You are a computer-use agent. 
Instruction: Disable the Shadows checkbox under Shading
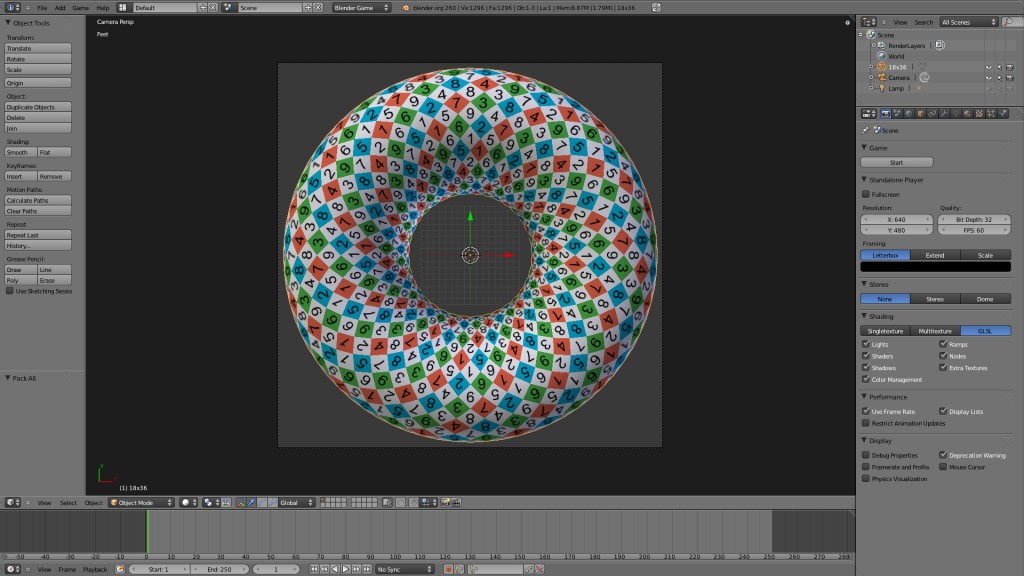866,368
